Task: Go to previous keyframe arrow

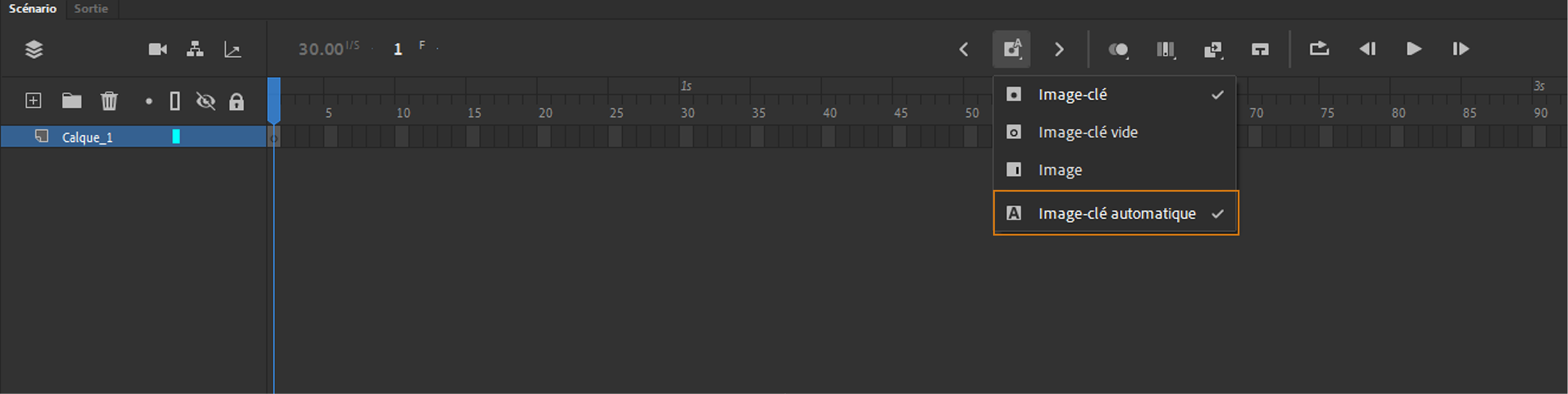Action: click(963, 49)
